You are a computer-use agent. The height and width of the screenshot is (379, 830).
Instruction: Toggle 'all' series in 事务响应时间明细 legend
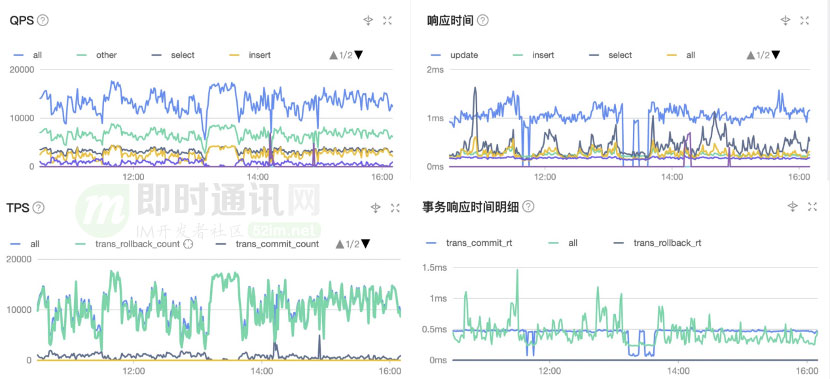[562, 243]
